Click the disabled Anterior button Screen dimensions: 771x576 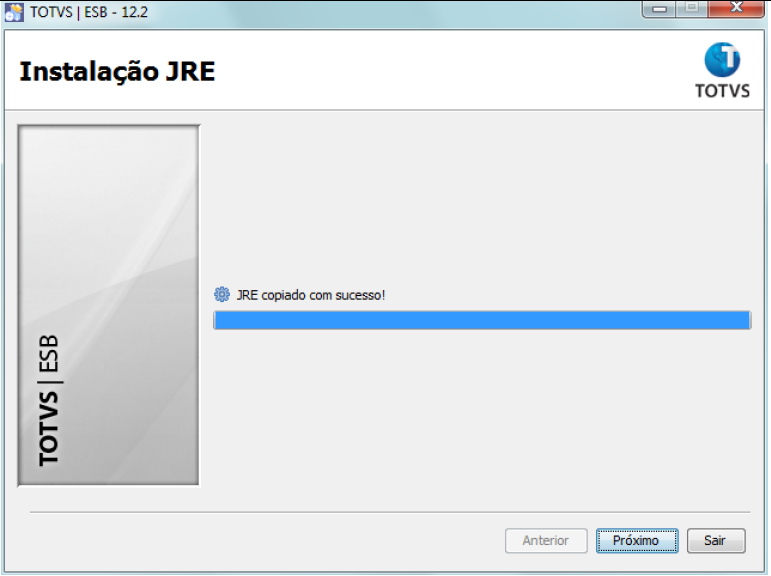[x=546, y=541]
